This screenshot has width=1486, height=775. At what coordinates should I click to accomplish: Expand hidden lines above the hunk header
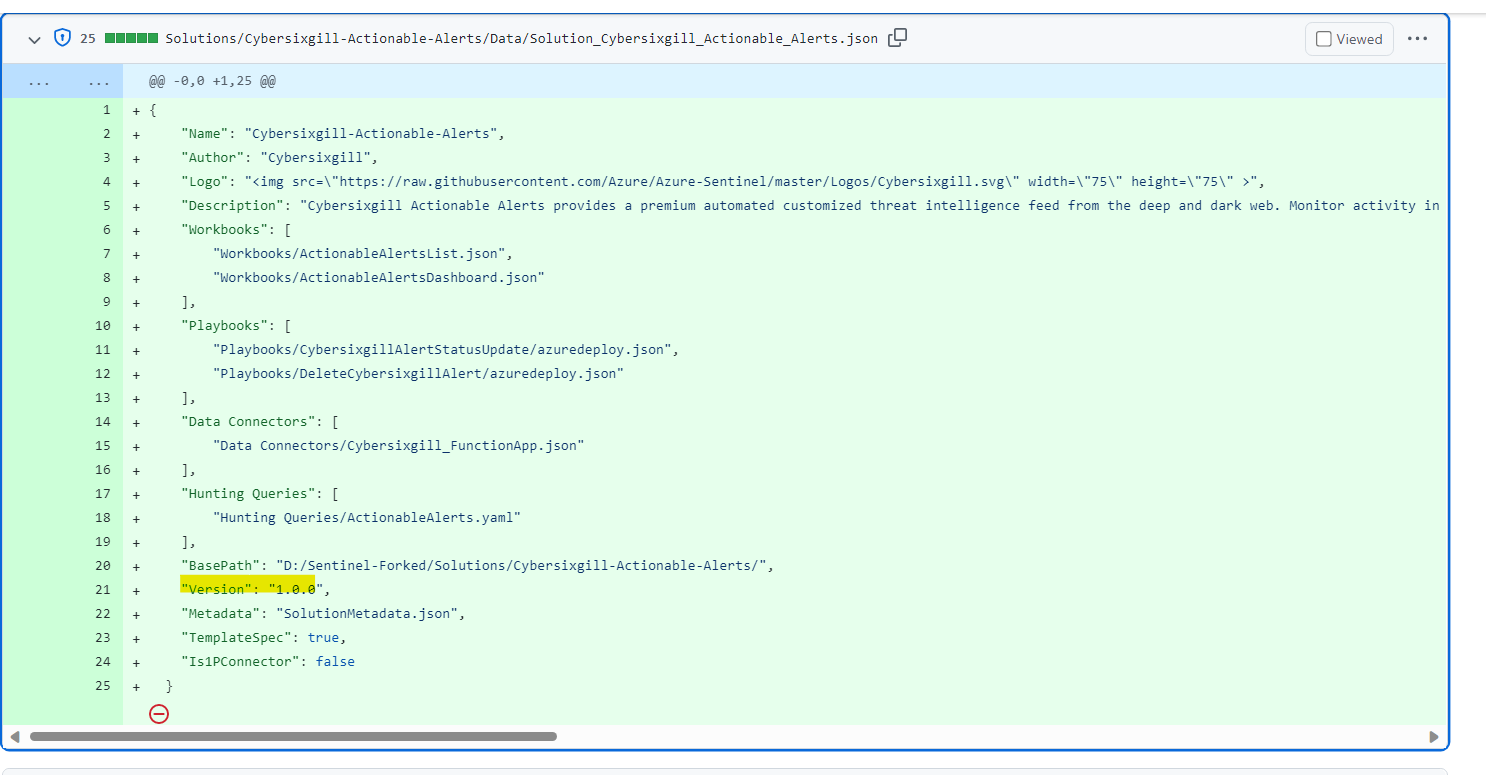pos(62,81)
